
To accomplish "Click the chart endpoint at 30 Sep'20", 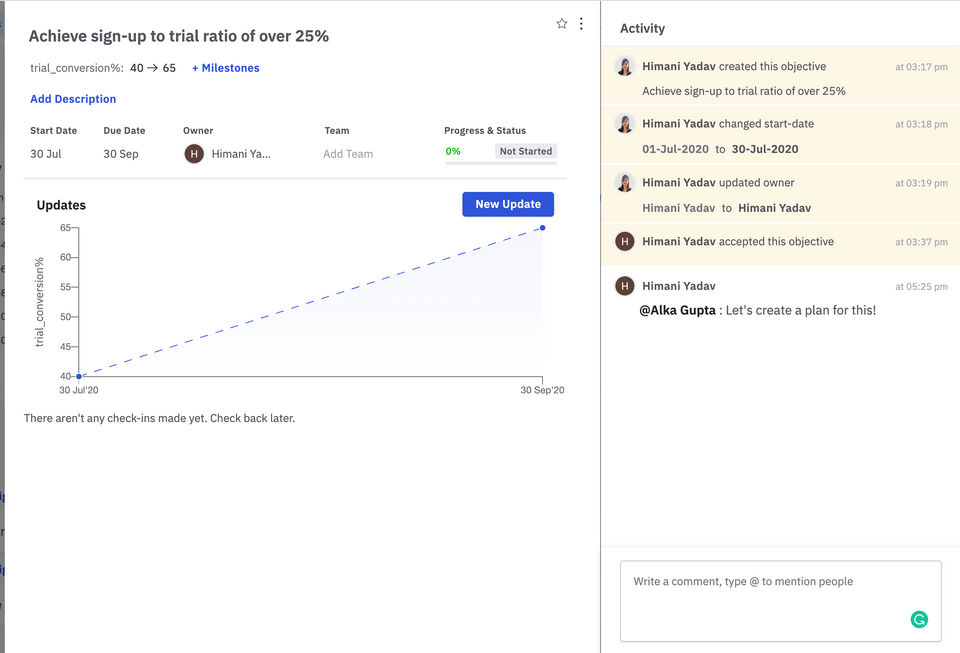I will click(543, 228).
